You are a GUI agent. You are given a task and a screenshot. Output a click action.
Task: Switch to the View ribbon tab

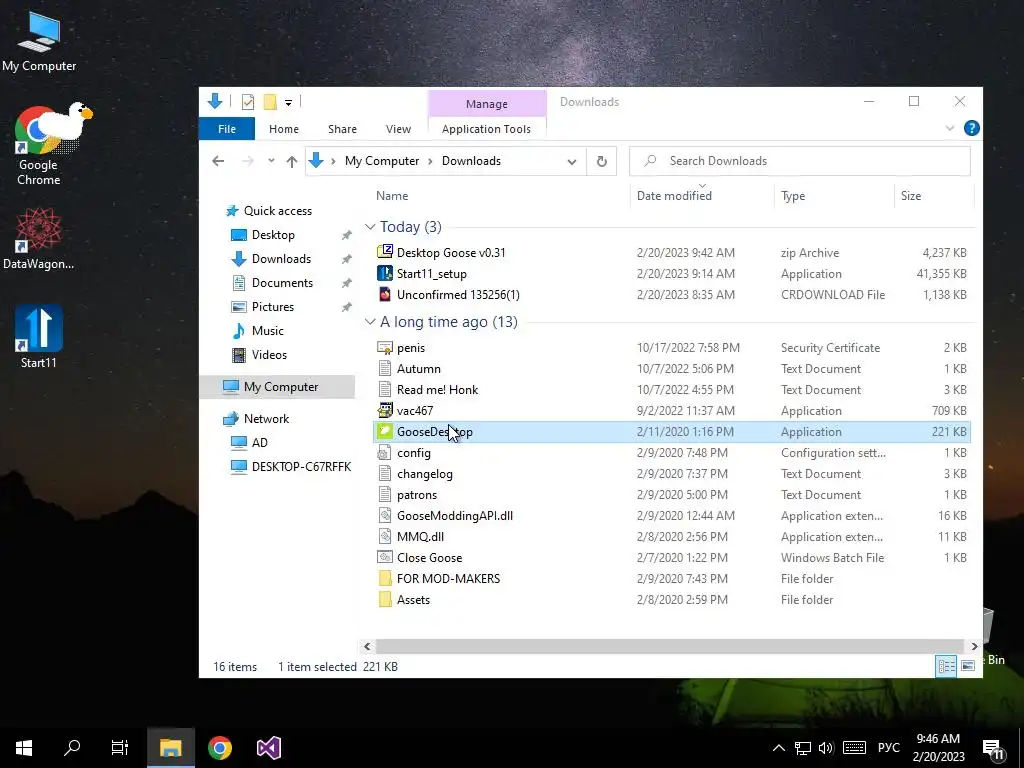tap(398, 129)
